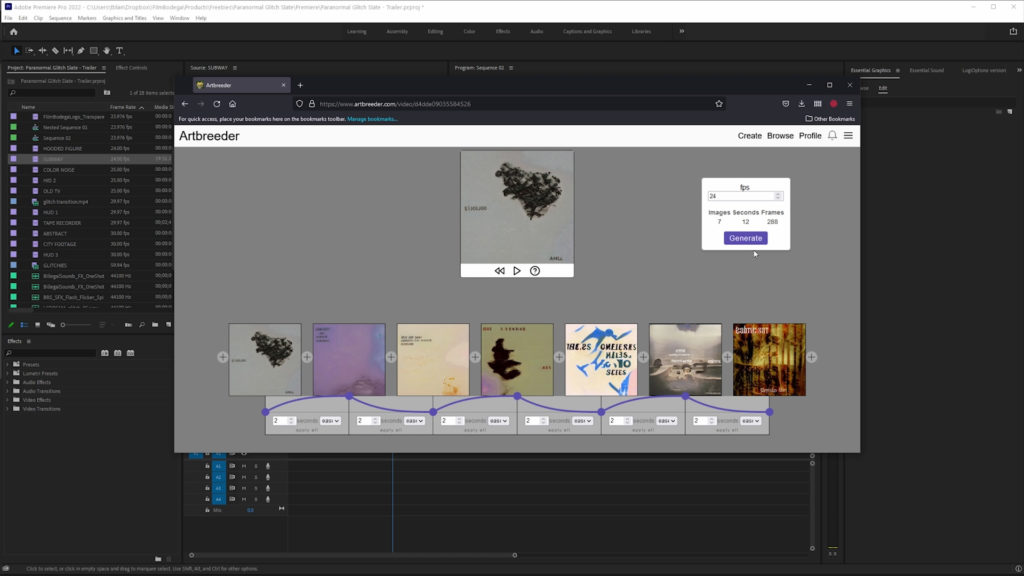1024x576 pixels.
Task: Click the Premiere Home icon
Action: [x=14, y=31]
